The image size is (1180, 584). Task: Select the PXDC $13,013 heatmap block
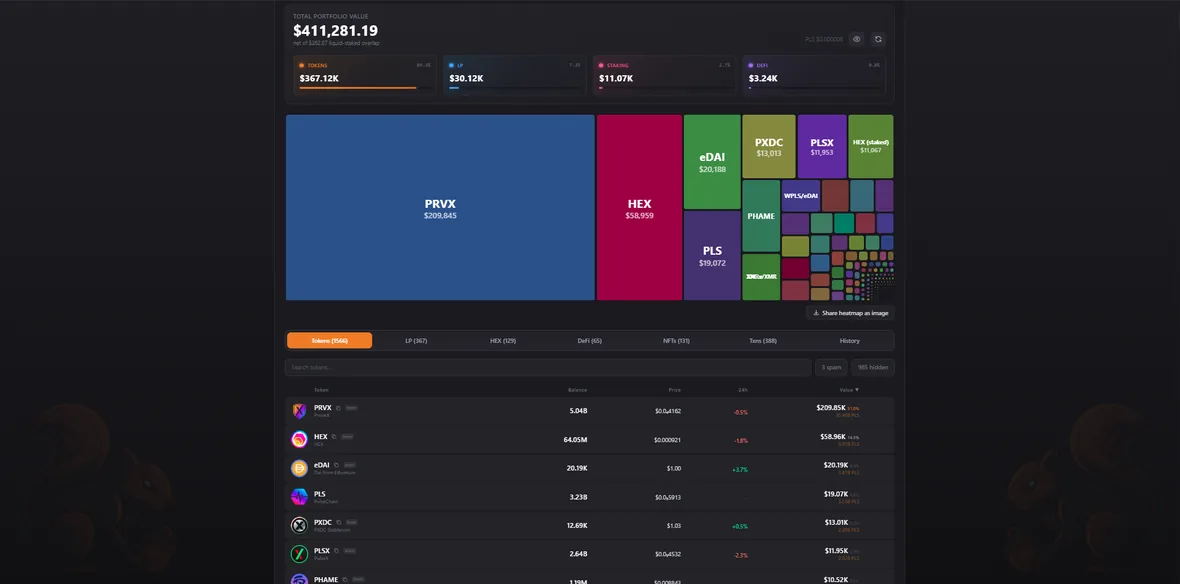(768, 147)
